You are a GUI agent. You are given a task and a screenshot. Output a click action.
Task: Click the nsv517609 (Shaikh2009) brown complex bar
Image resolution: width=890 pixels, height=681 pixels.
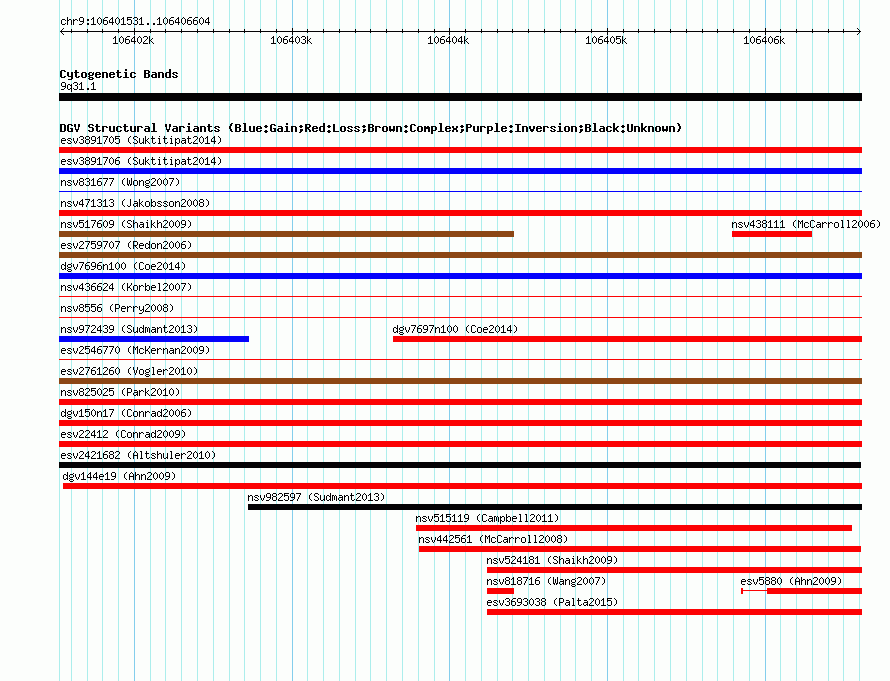point(287,234)
